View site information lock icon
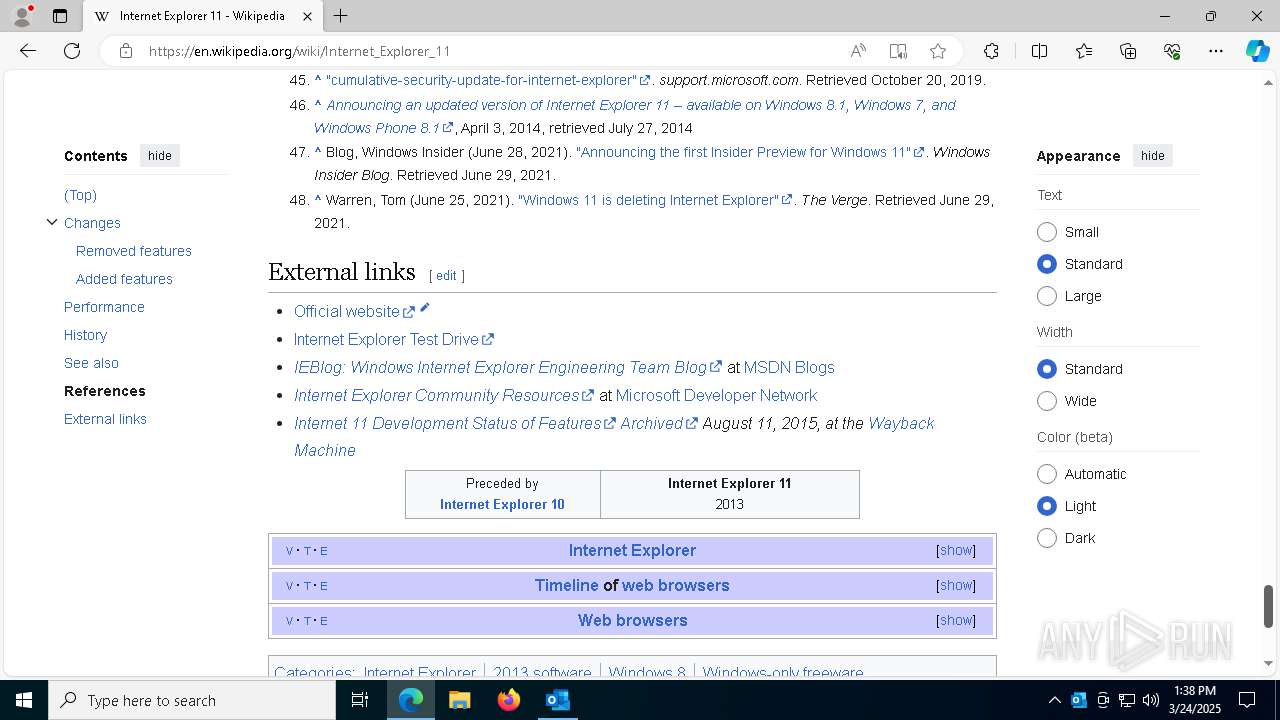The height and width of the screenshot is (720, 1280). [125, 51]
